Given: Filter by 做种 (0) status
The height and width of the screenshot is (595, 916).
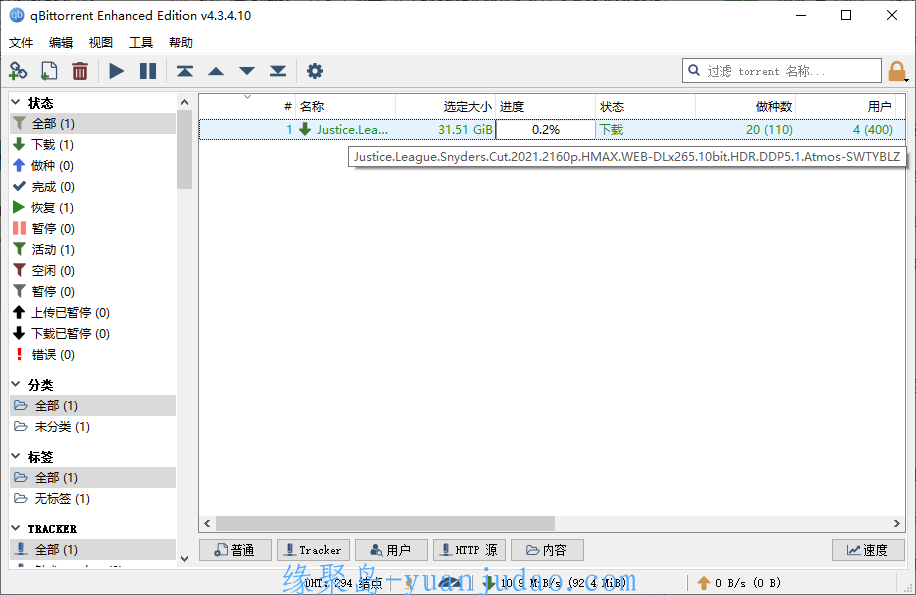Looking at the screenshot, I should 93,165.
